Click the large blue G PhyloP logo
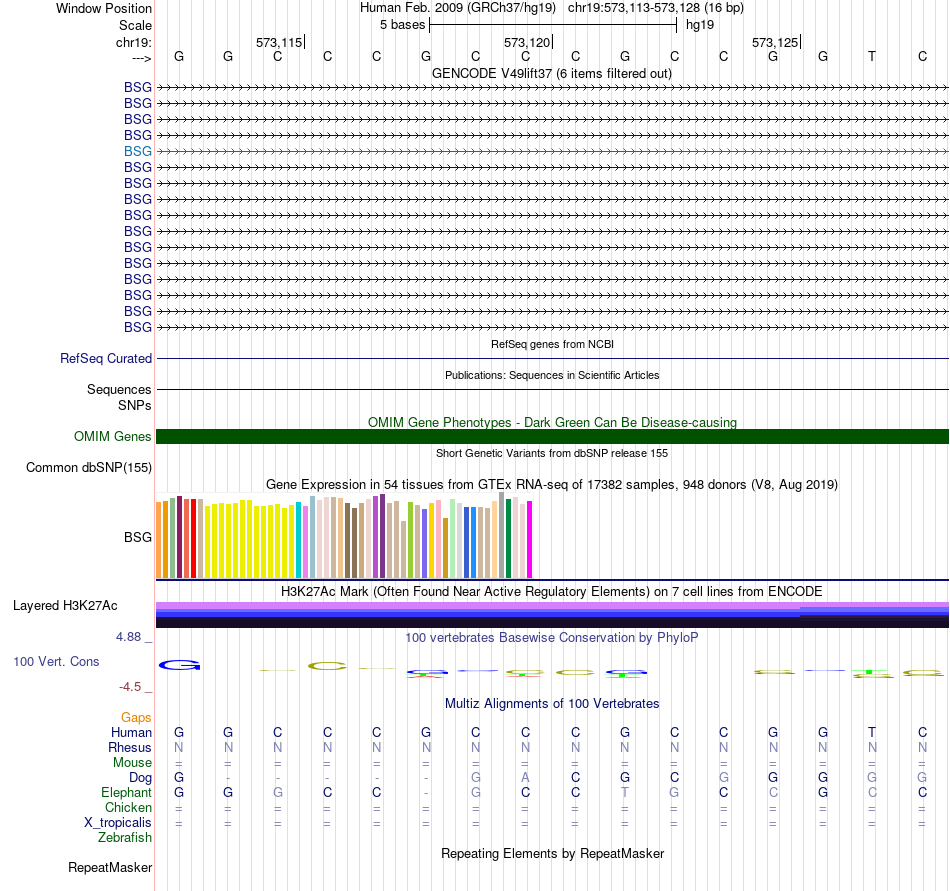Screen dimensions: 950x891 179,666
